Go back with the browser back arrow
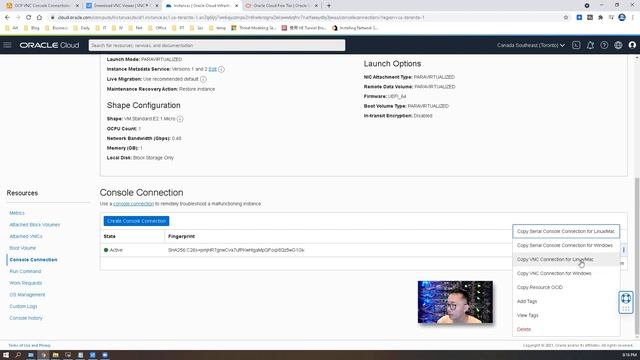Image resolution: width=640 pixels, height=360 pixels. pos(7,18)
